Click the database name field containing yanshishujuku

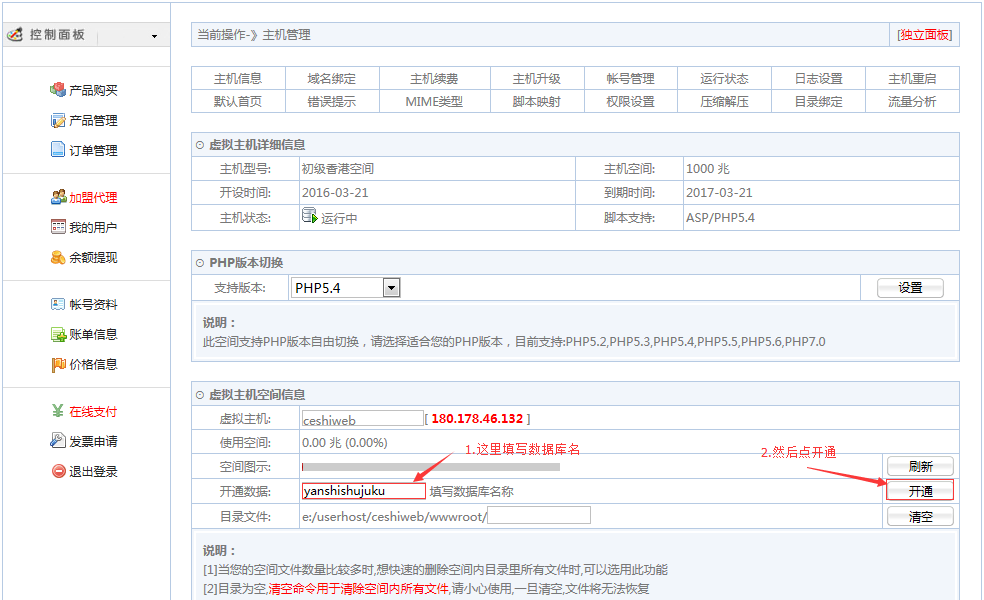click(362, 490)
